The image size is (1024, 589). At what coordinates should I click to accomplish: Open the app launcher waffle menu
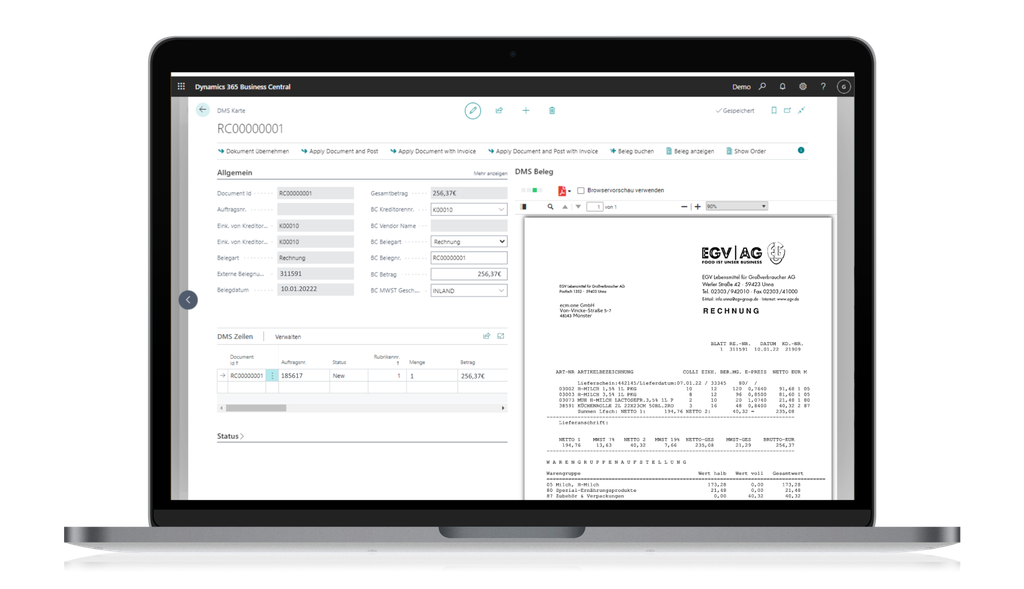181,86
